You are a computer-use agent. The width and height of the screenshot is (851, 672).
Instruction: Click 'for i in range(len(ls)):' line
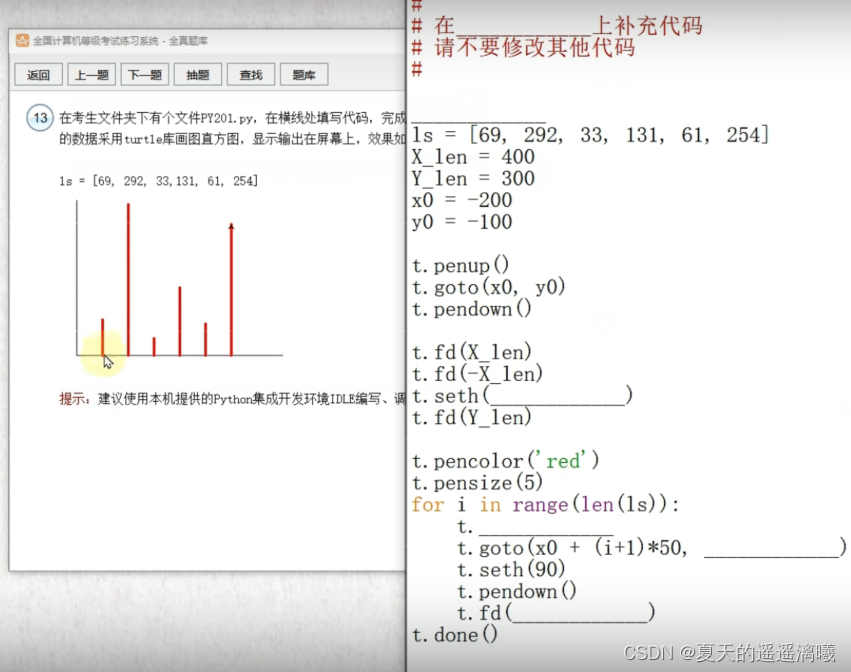(x=545, y=505)
